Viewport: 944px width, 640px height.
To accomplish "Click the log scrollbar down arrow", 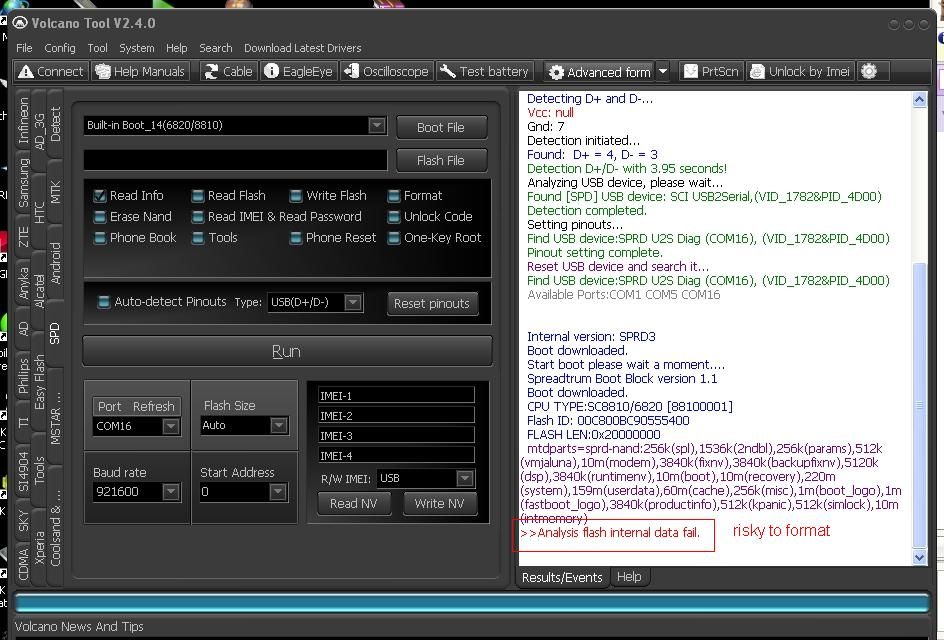I will [919, 558].
